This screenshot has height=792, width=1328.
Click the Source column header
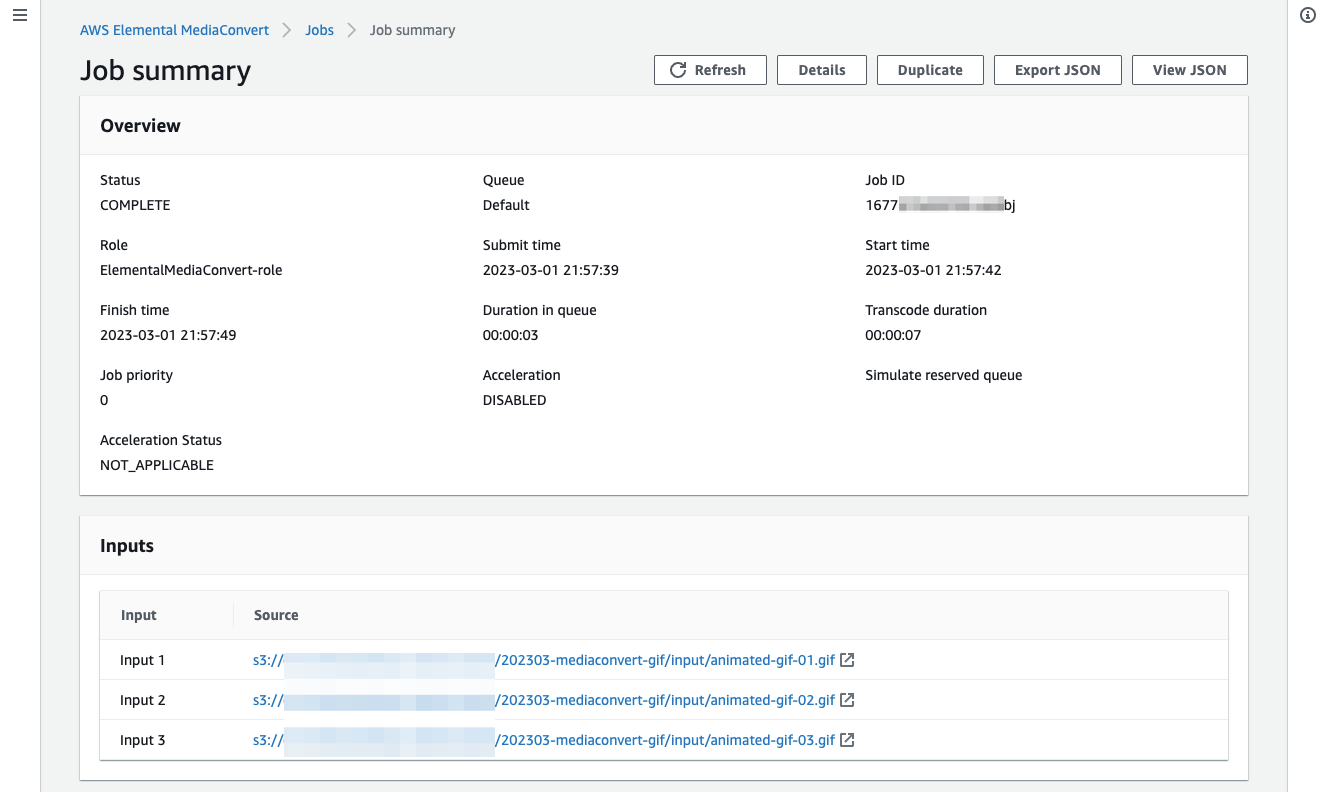coord(276,615)
